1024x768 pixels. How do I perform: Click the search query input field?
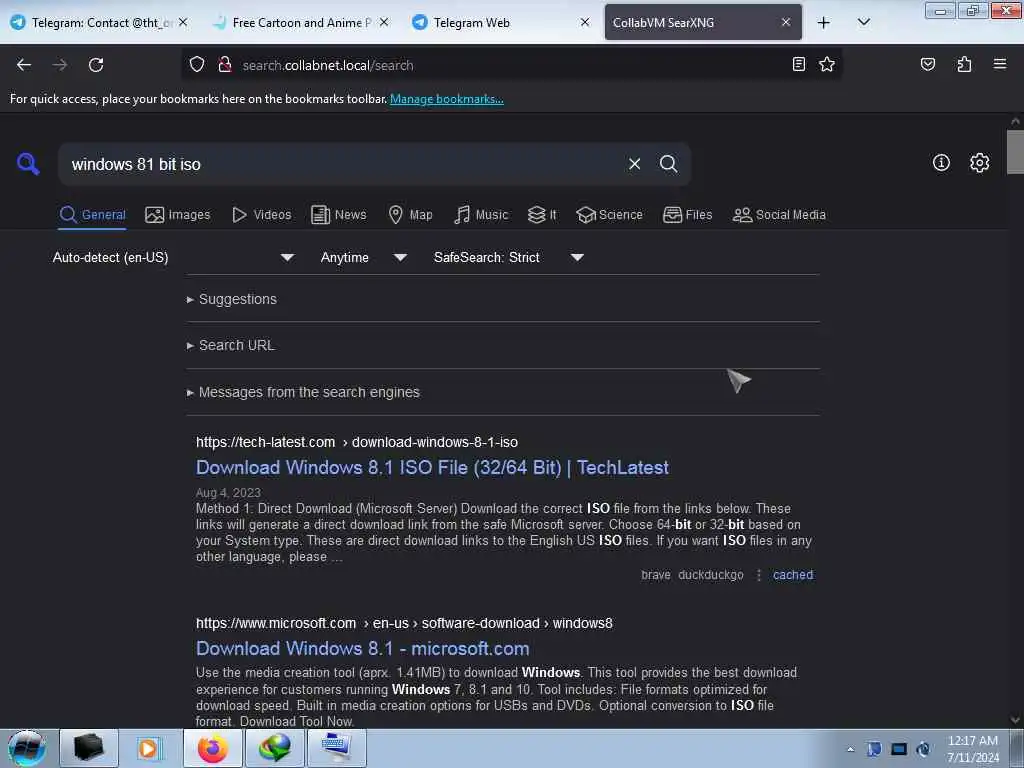[343, 164]
